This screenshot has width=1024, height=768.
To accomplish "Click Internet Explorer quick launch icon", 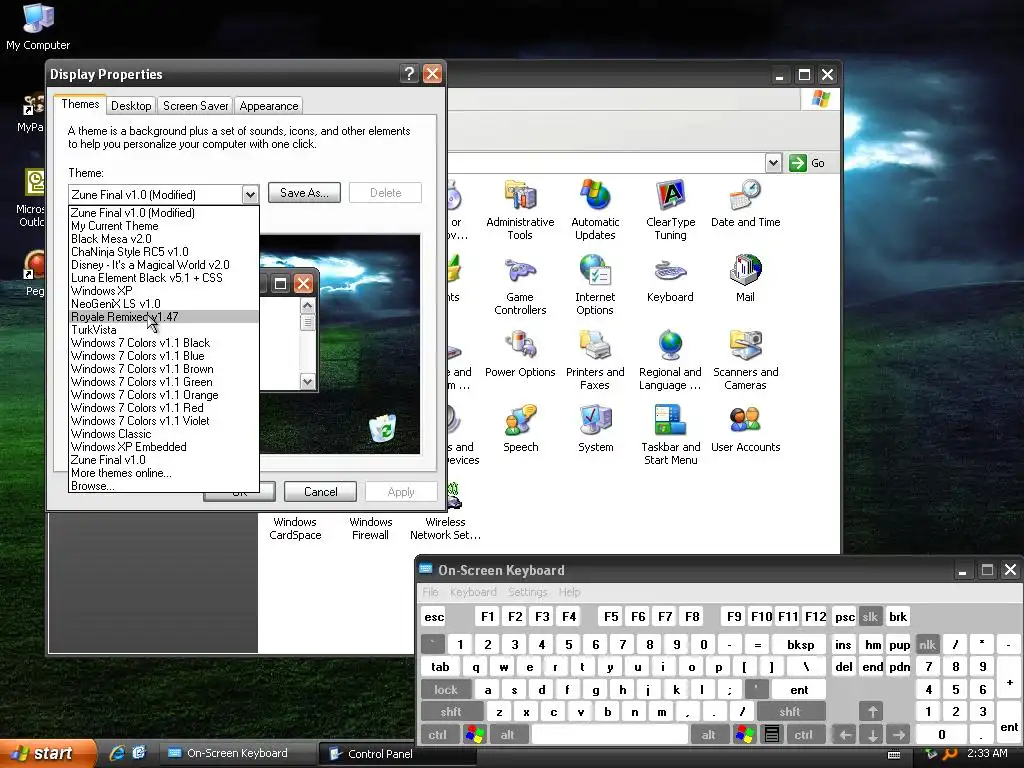I will [x=117, y=753].
